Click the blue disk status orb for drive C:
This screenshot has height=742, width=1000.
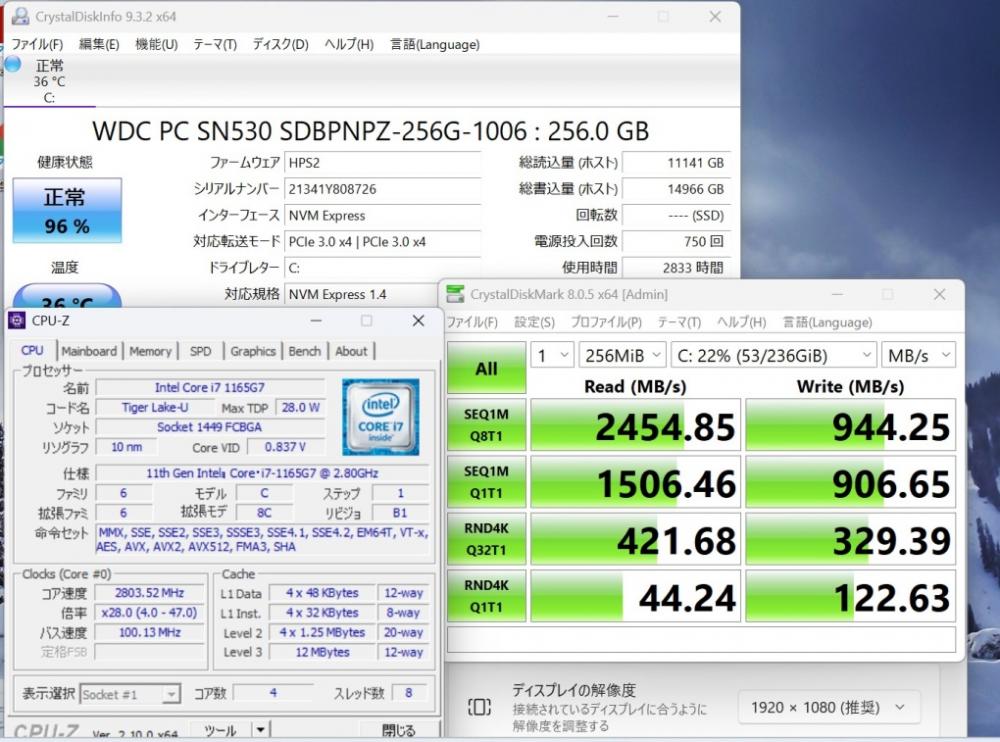13,64
